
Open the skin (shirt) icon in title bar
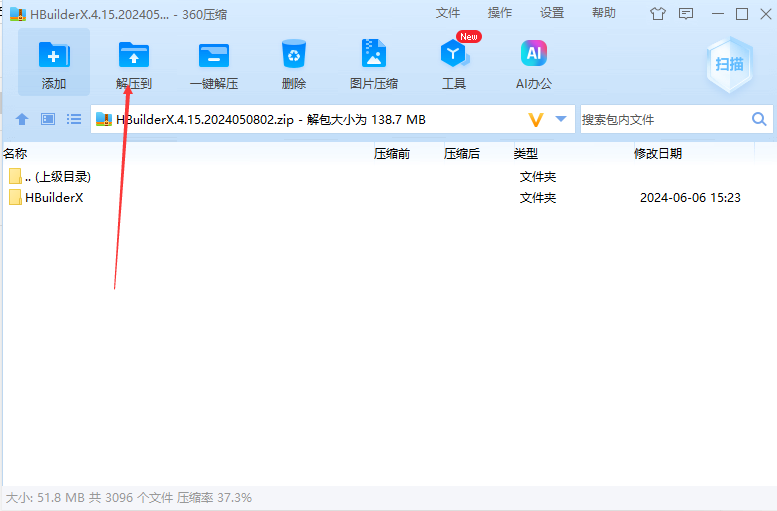[x=658, y=14]
